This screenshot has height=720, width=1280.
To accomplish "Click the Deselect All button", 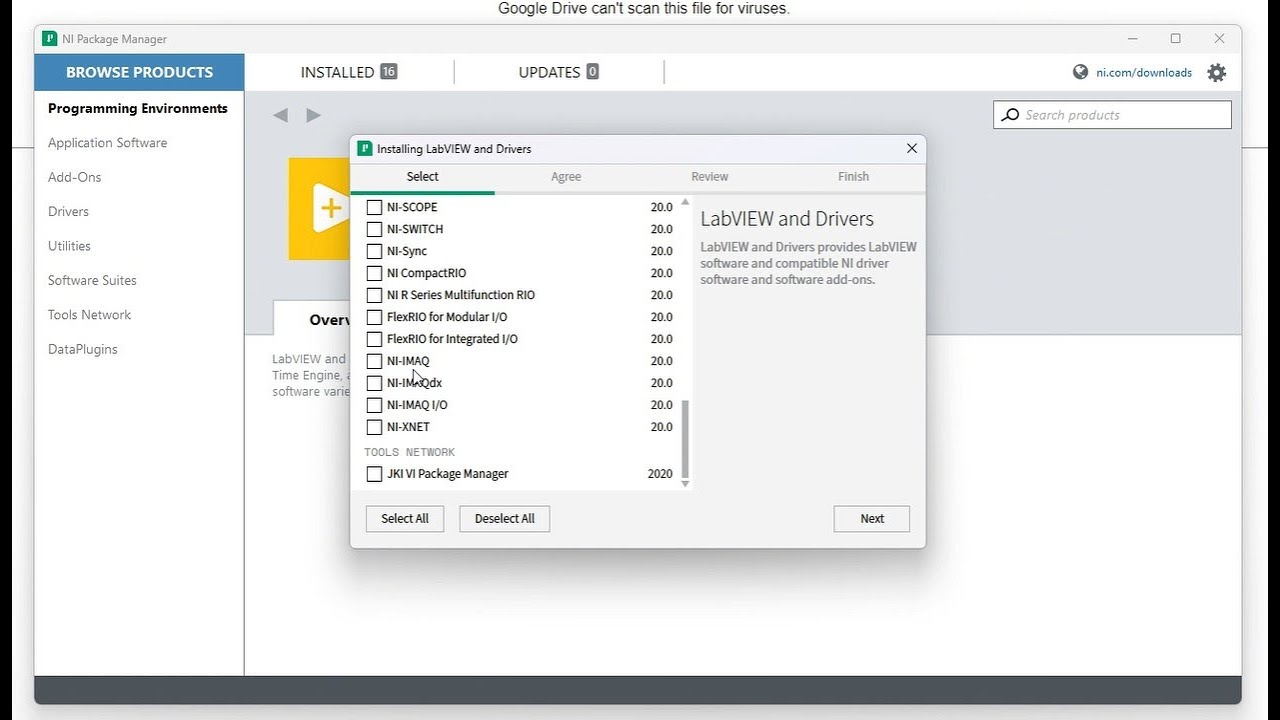I will pos(505,519).
